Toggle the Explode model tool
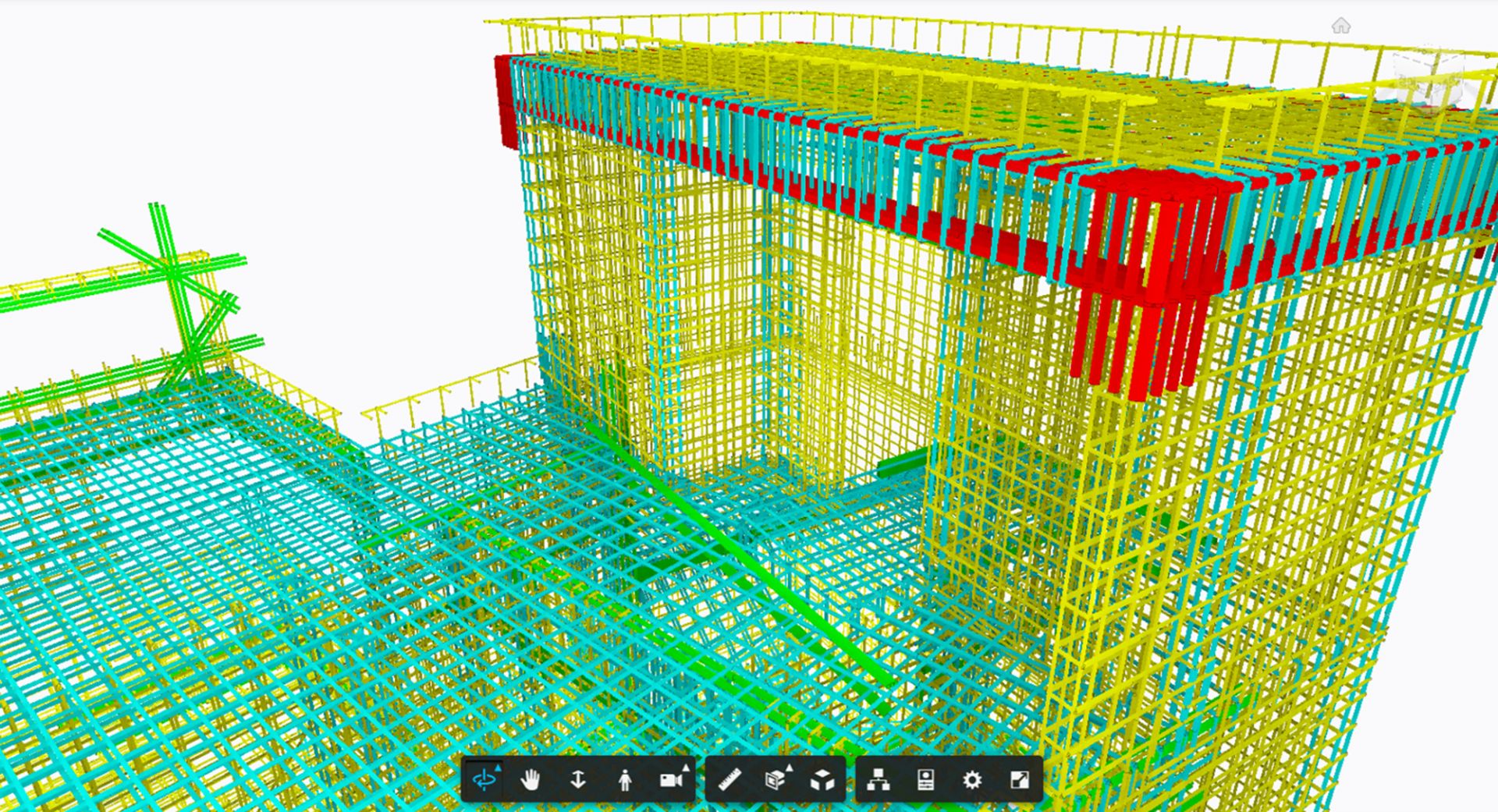 click(822, 779)
